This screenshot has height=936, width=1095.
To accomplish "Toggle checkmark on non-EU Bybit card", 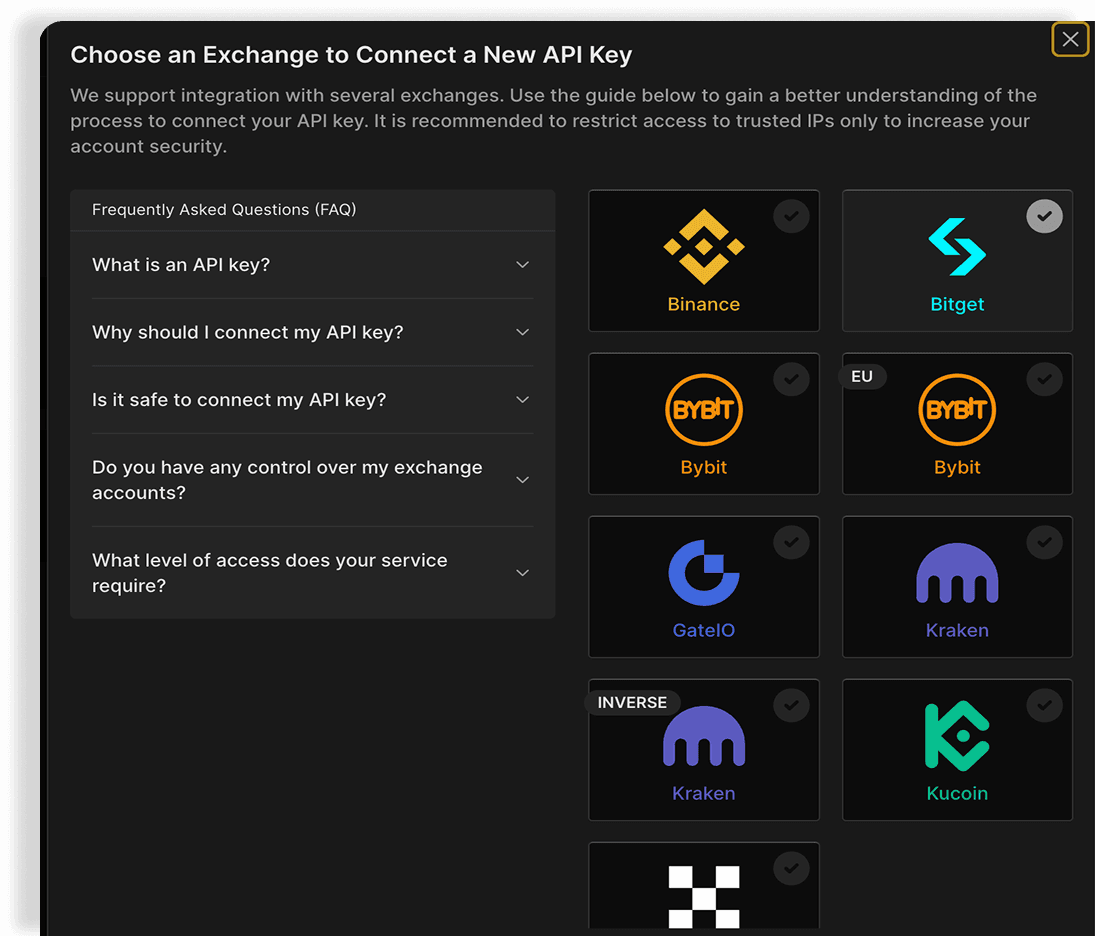I will [791, 379].
